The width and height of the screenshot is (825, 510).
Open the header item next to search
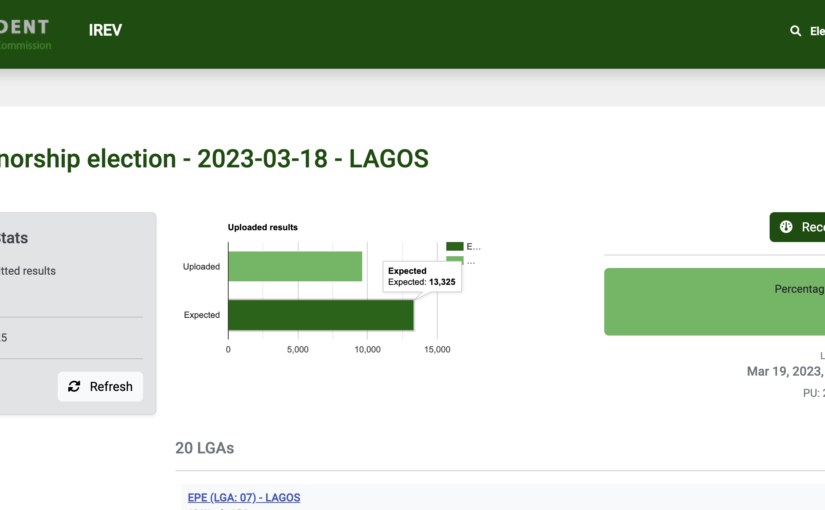(816, 31)
